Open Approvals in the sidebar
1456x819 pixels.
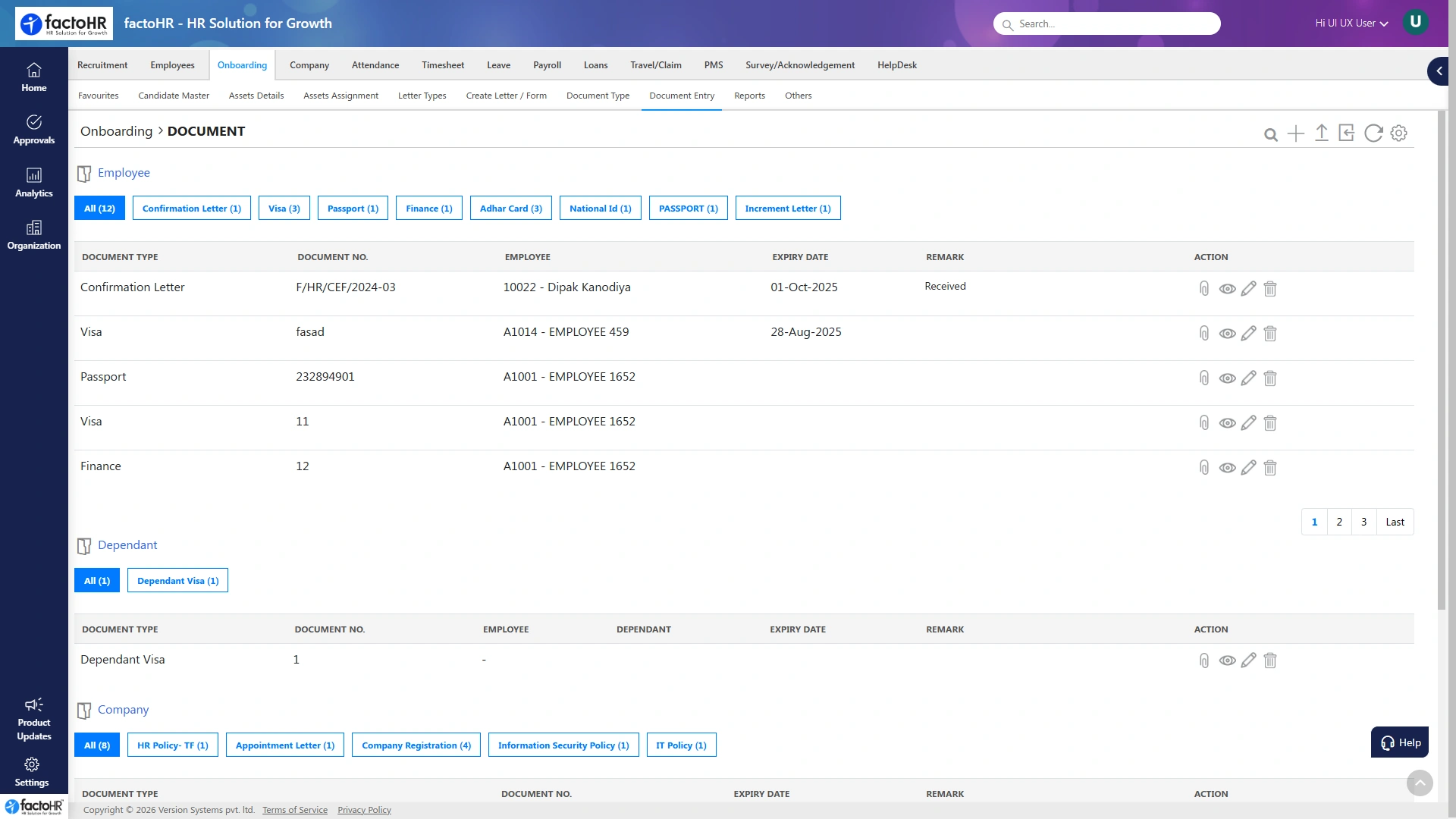(x=33, y=130)
